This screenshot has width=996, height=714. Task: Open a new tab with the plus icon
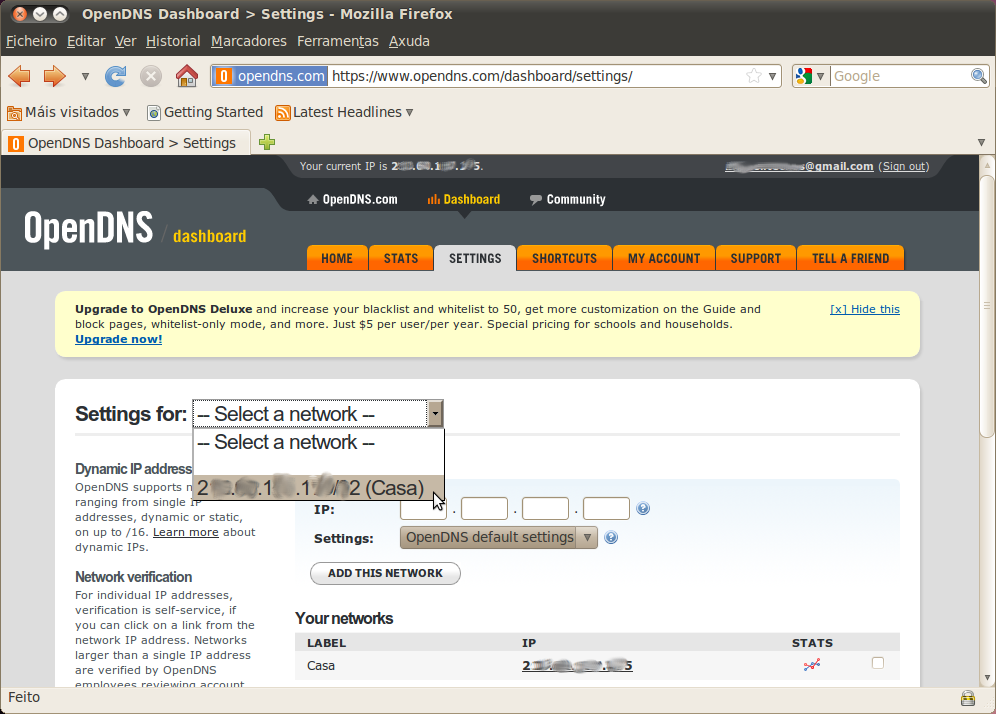(267, 142)
